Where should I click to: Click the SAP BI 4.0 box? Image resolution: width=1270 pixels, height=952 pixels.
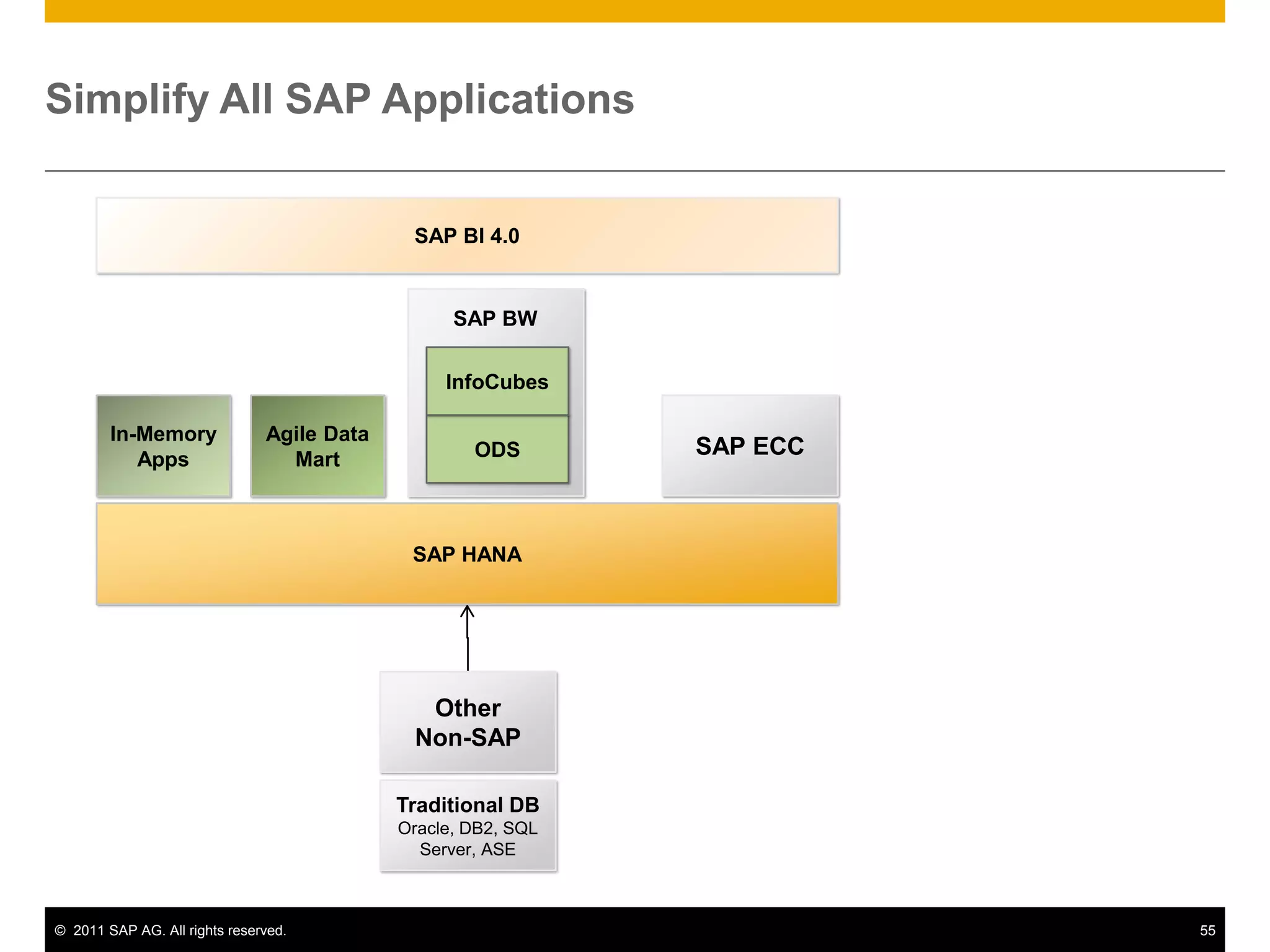tap(467, 236)
